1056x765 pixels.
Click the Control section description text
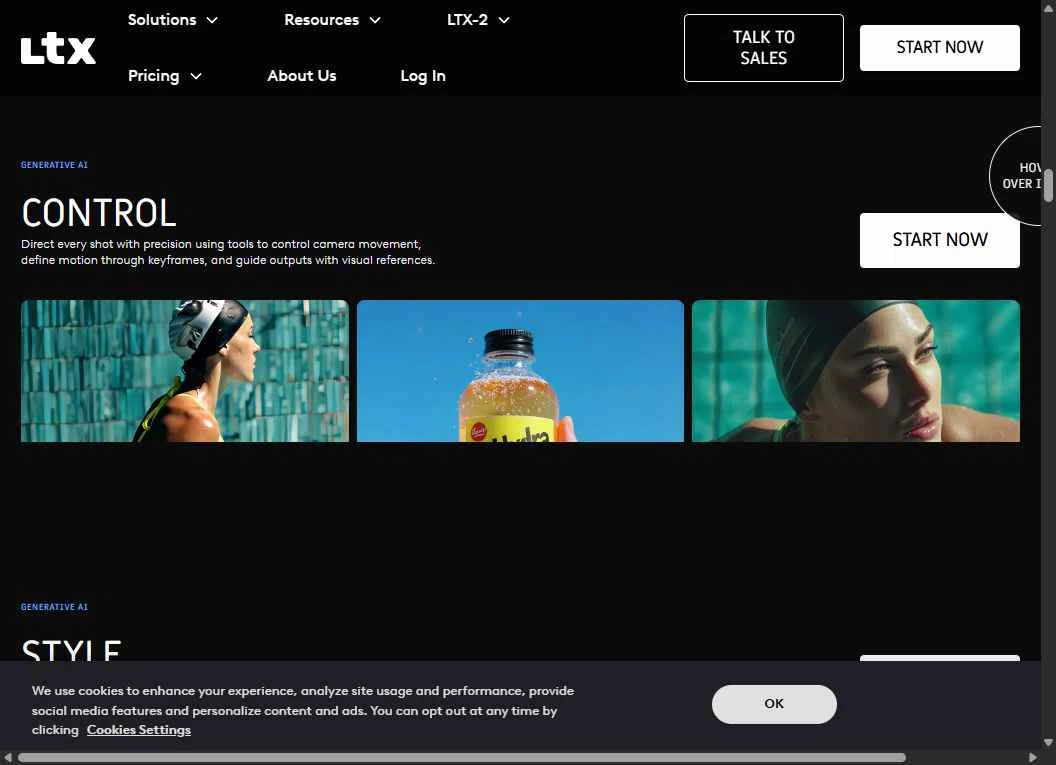coord(228,252)
